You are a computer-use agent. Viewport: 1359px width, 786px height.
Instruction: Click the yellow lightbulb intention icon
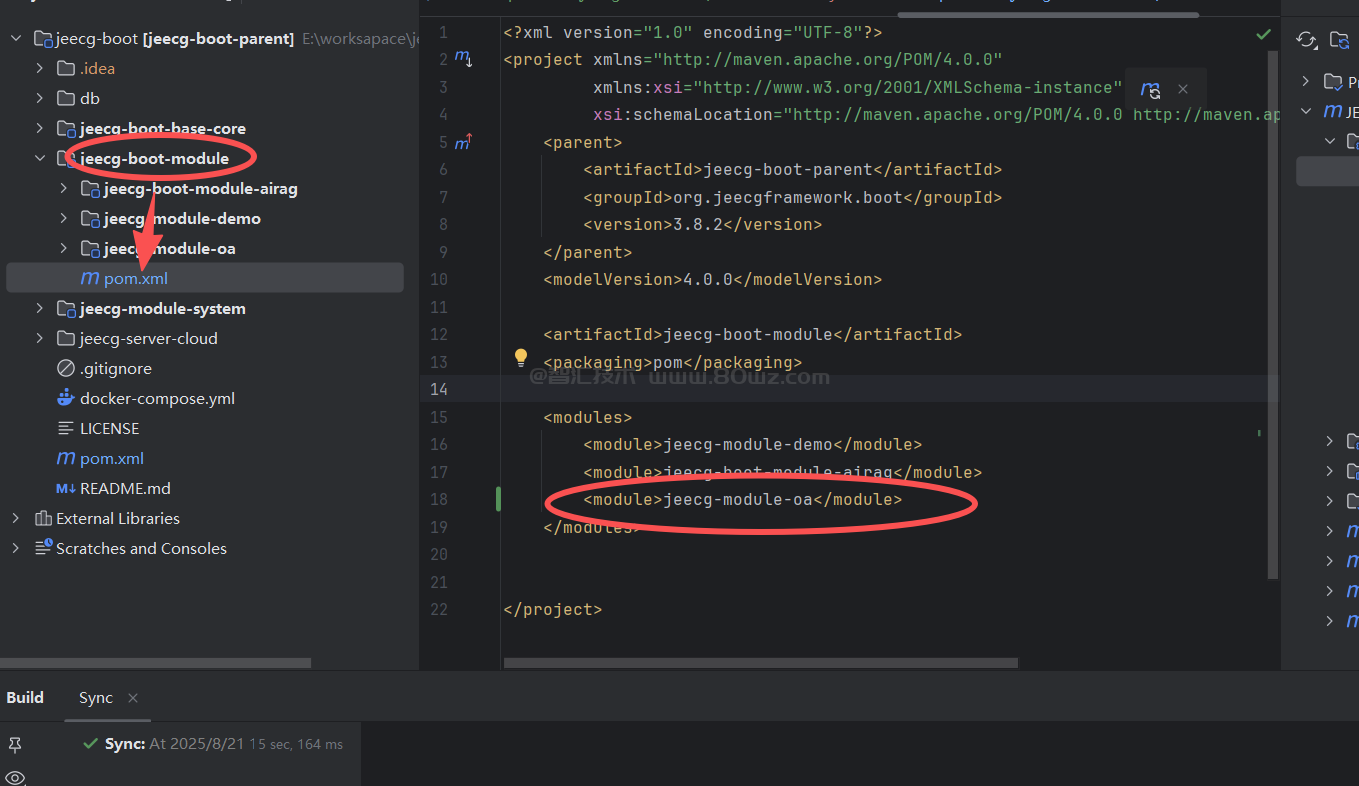(520, 357)
